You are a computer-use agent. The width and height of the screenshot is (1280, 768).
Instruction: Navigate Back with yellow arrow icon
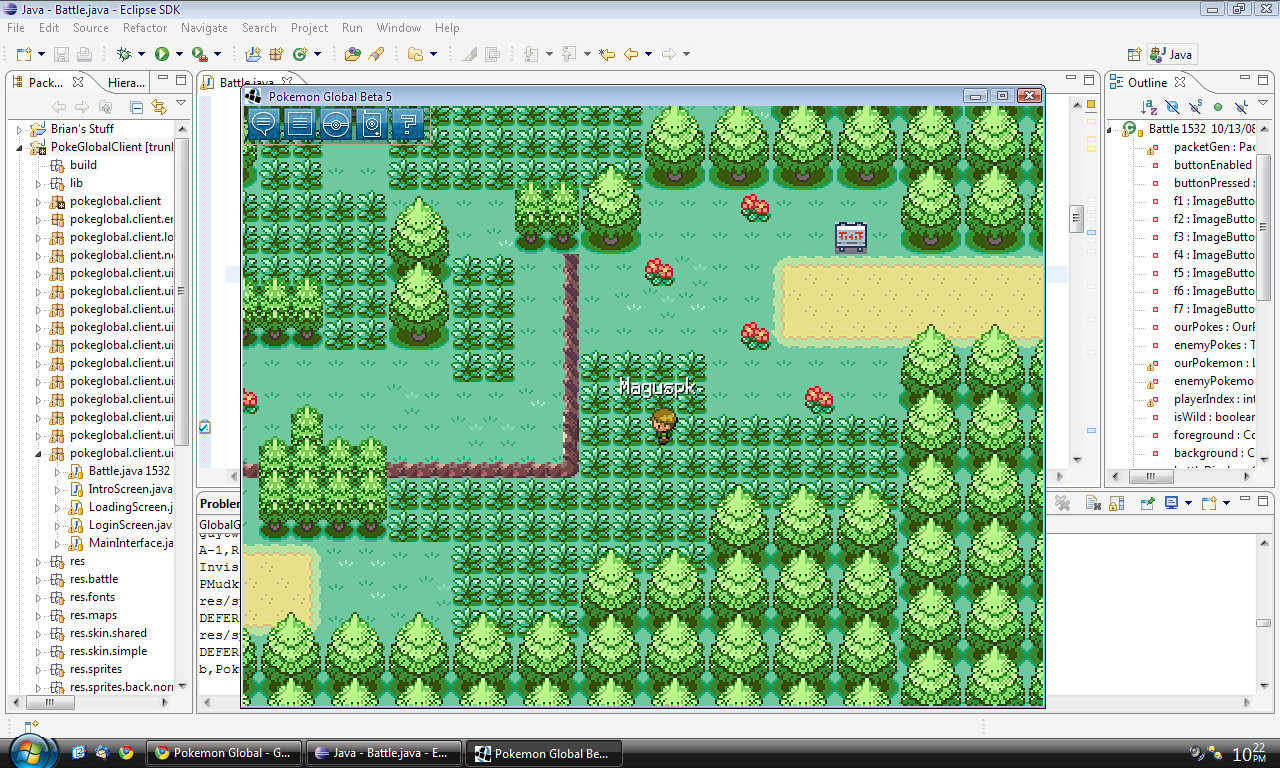pyautogui.click(x=631, y=54)
